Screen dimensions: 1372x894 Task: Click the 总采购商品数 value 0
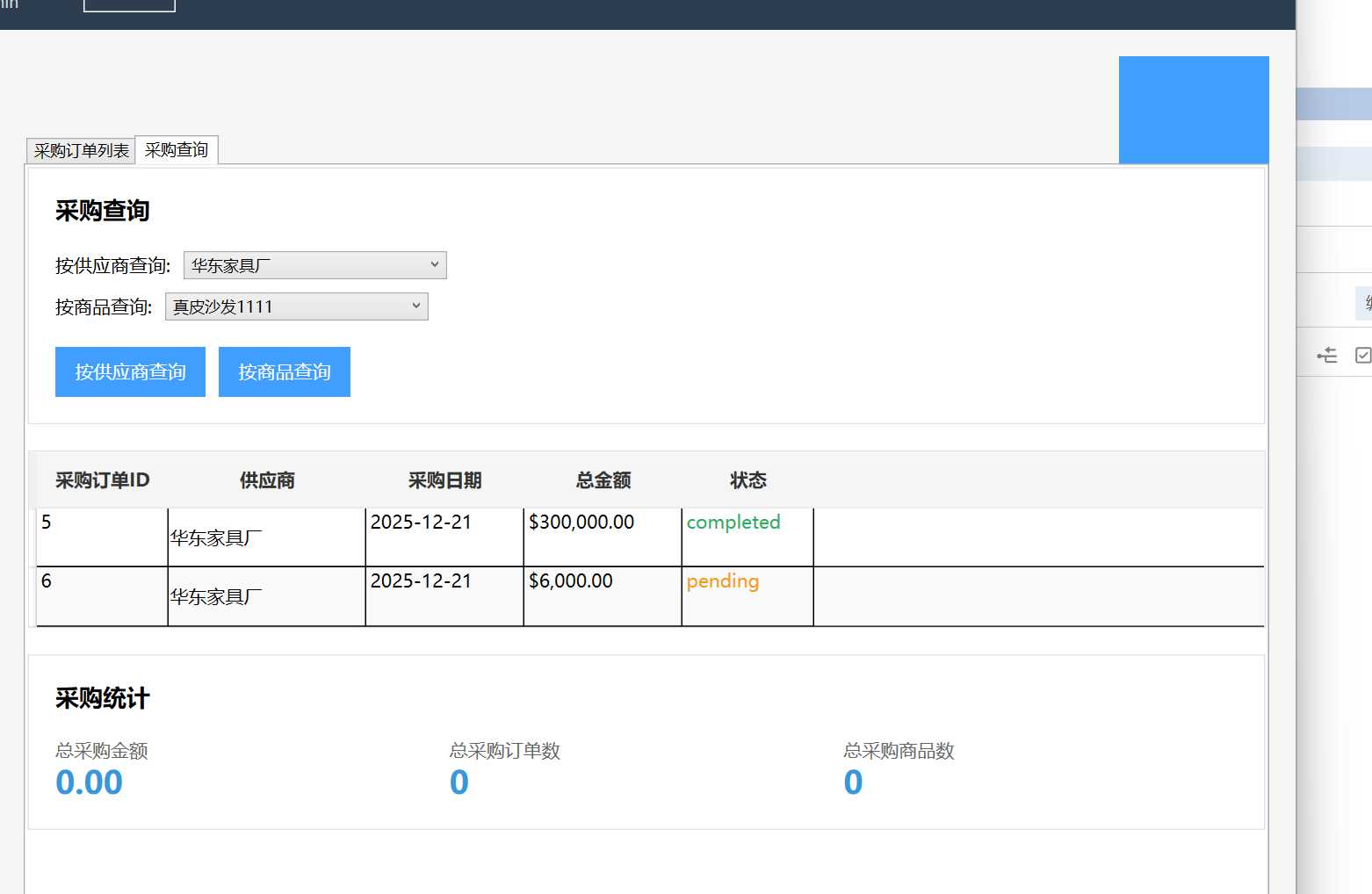pos(853,782)
